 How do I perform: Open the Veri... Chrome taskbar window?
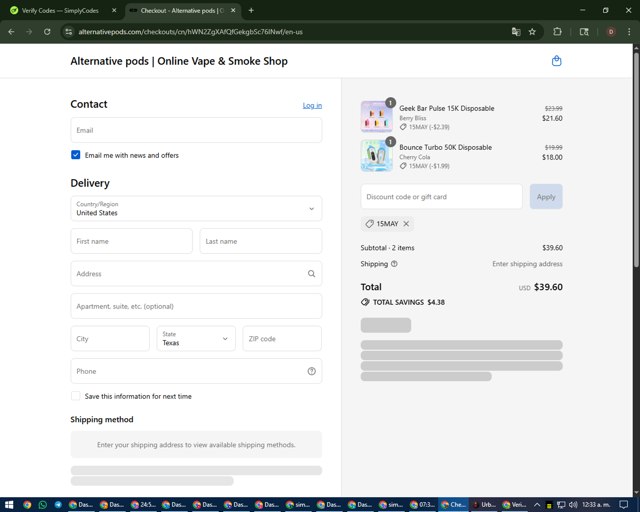515,505
